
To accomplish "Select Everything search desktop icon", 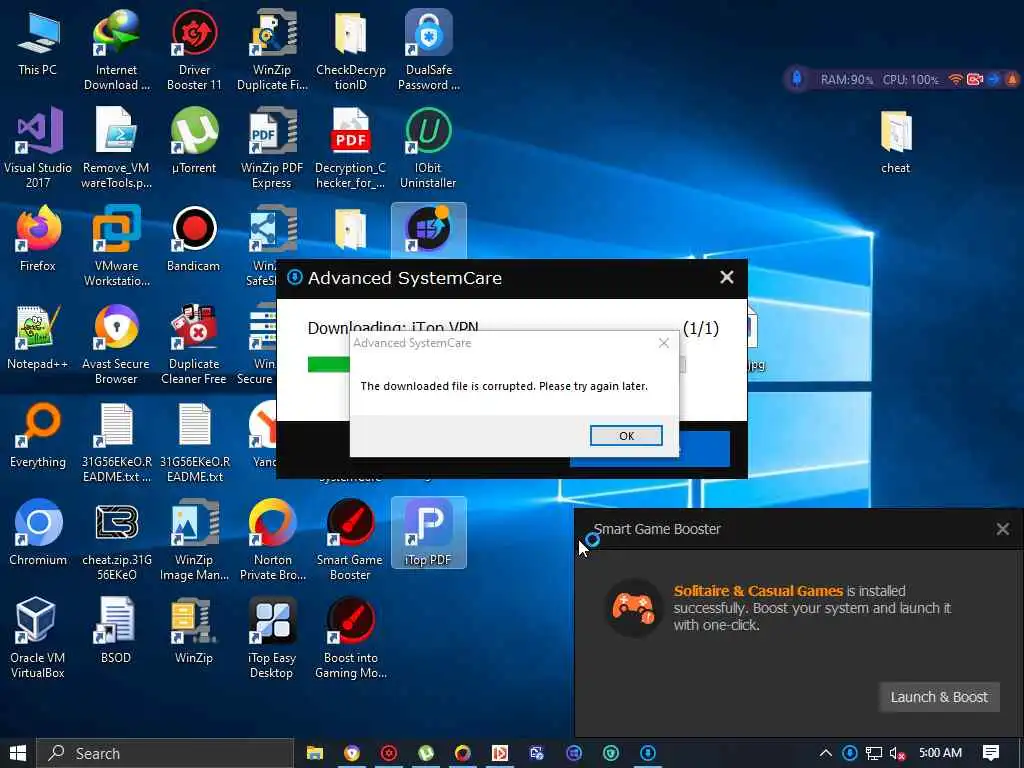I will (38, 435).
